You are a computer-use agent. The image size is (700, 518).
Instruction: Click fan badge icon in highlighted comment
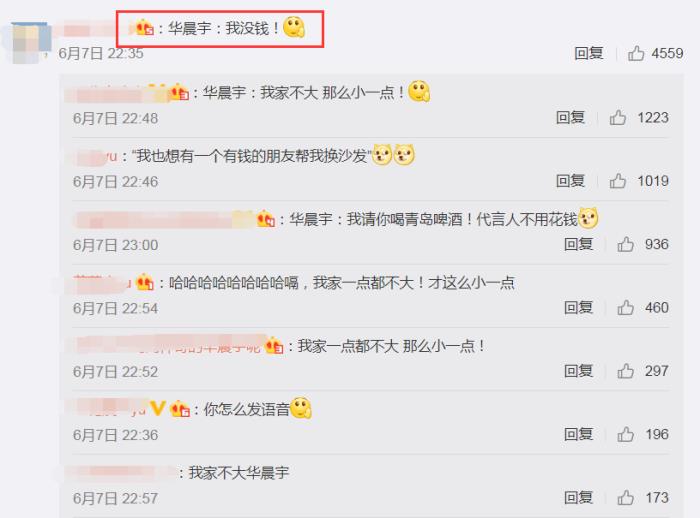(145, 28)
